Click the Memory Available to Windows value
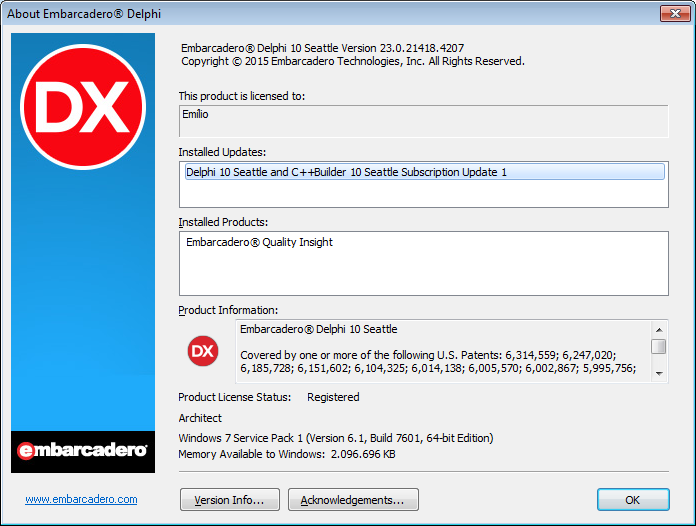The width and height of the screenshot is (696, 526). pyautogui.click(x=363, y=454)
